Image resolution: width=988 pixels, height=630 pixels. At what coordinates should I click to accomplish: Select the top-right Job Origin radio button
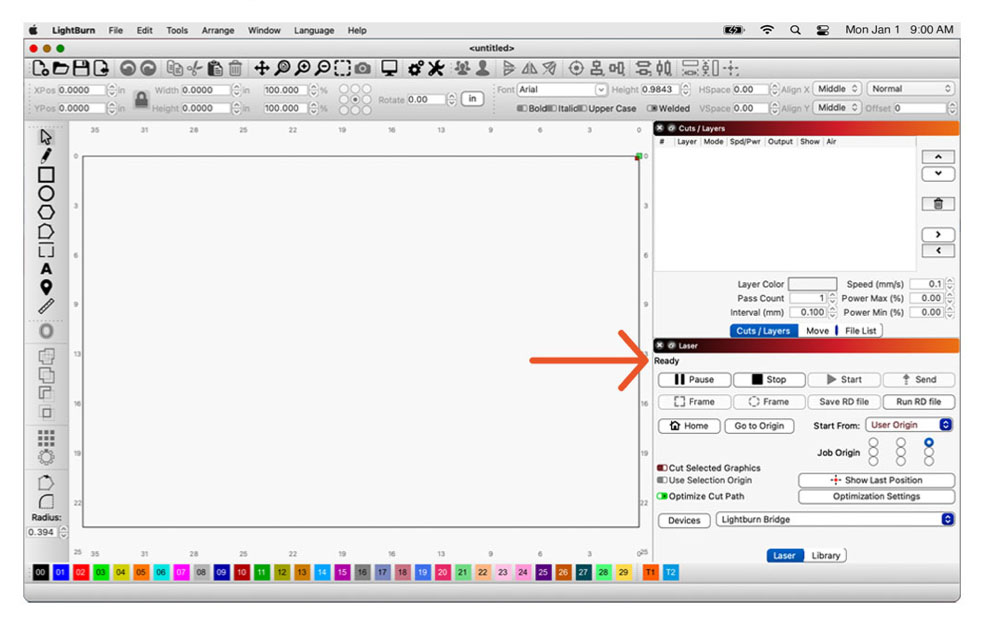point(929,443)
